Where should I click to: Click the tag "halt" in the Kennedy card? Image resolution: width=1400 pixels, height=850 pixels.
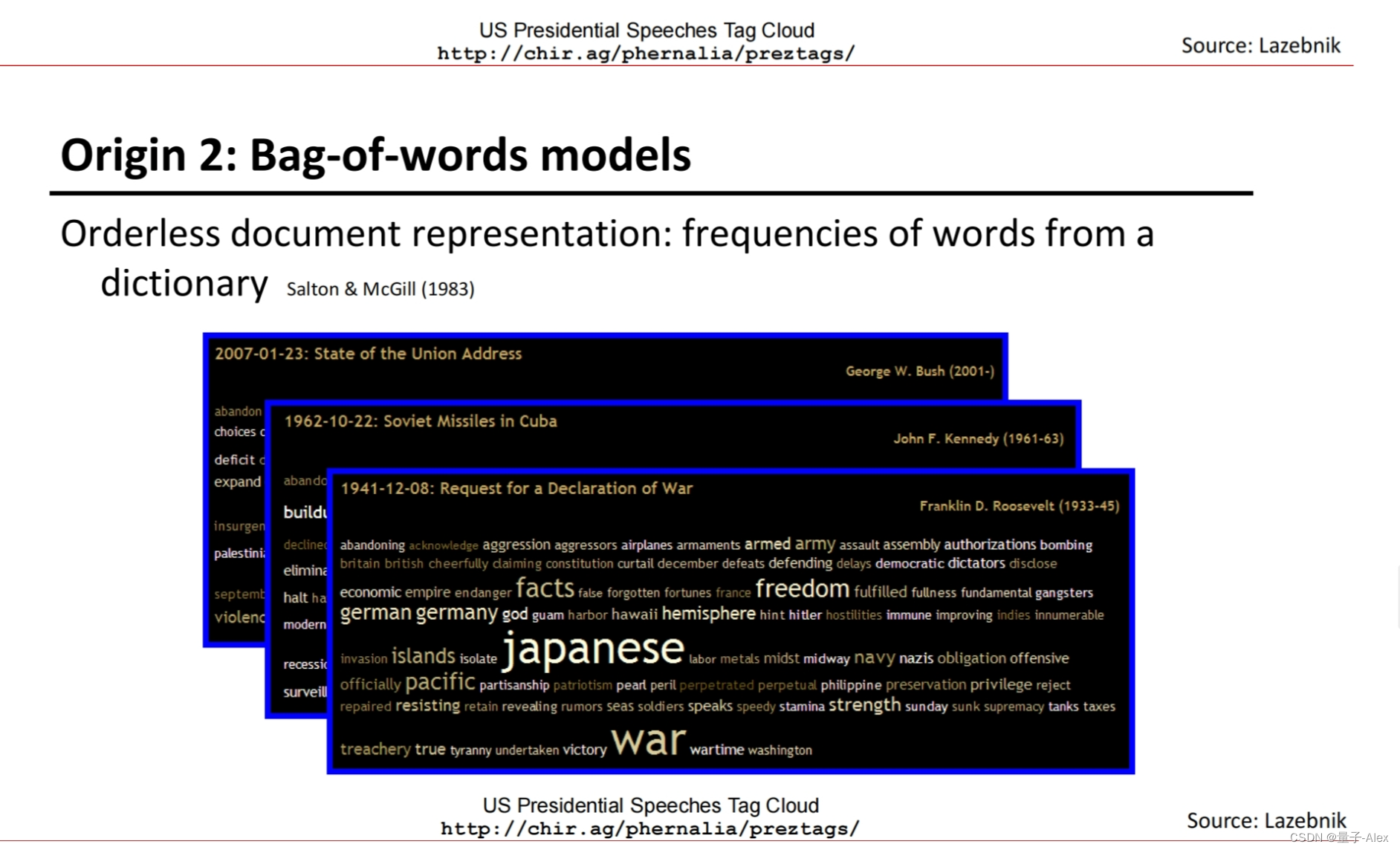coord(295,597)
